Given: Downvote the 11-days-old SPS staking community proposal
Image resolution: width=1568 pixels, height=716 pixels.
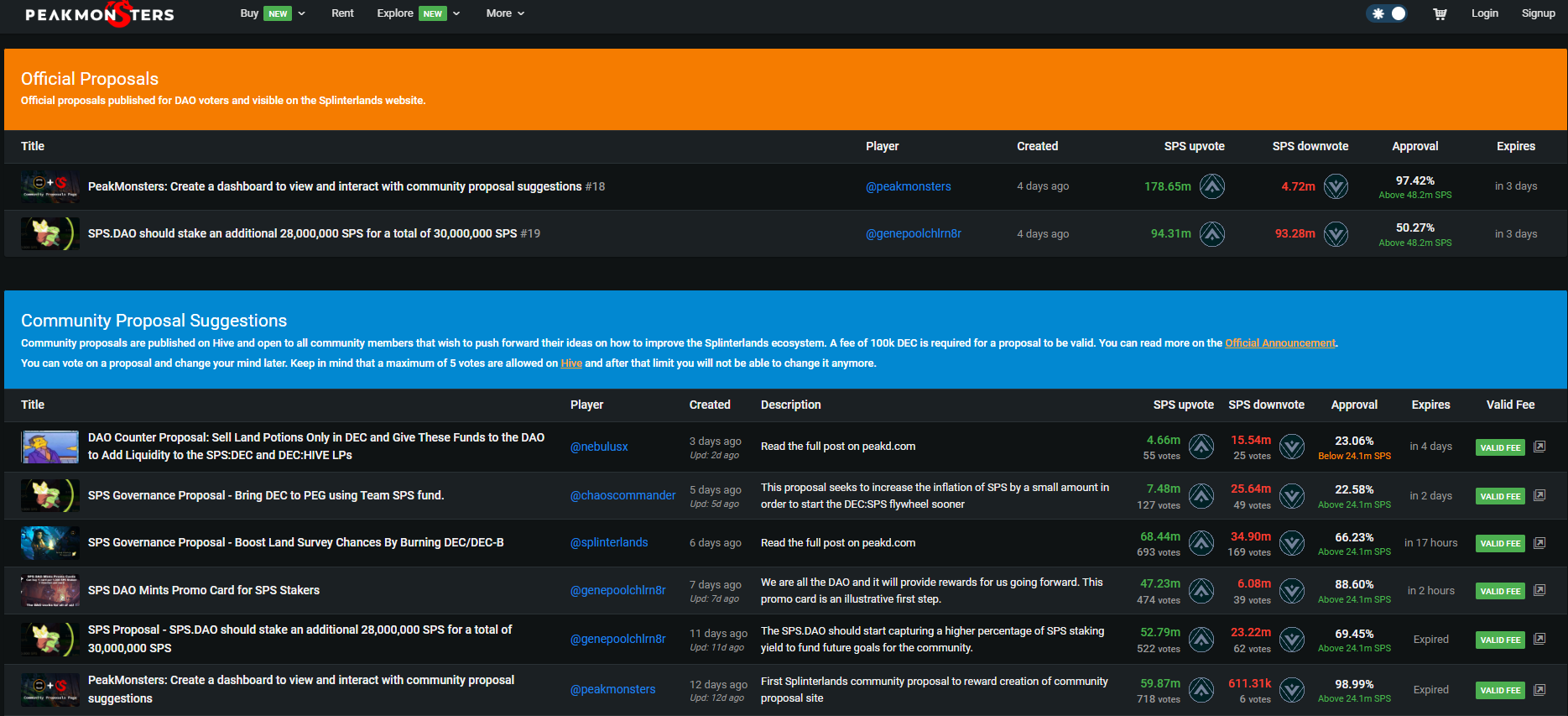Looking at the screenshot, I should (x=1292, y=640).
